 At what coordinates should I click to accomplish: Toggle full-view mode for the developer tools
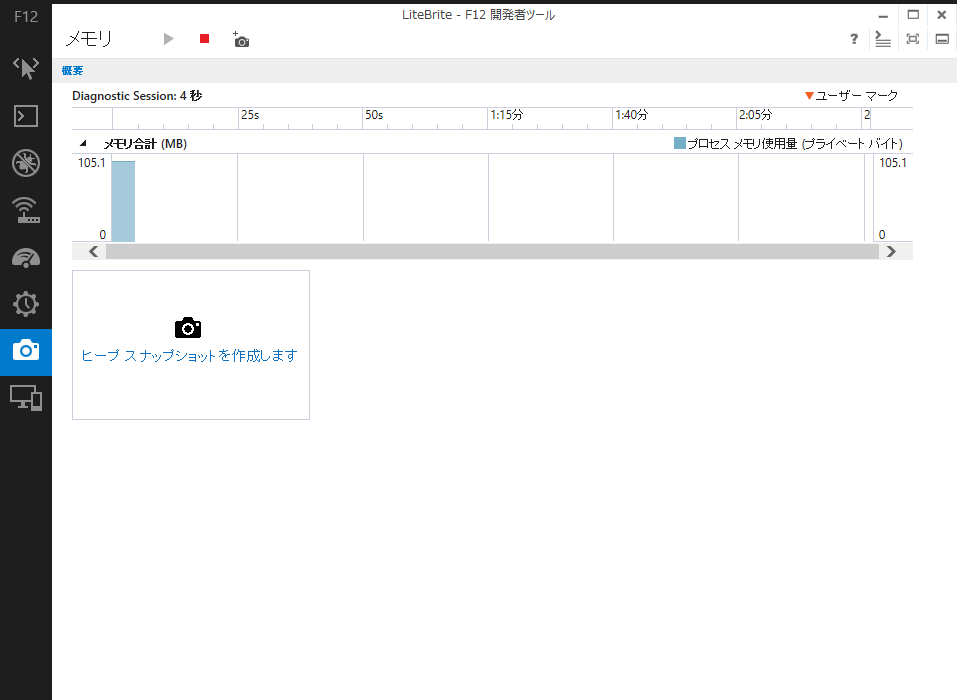click(x=912, y=39)
